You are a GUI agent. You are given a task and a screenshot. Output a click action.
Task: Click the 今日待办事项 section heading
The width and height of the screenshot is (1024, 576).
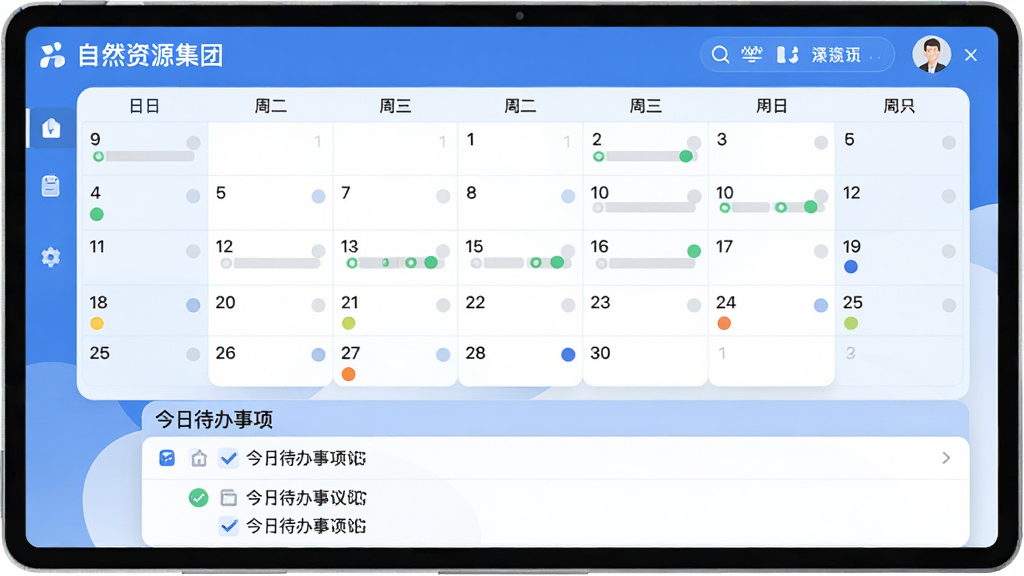pos(214,419)
